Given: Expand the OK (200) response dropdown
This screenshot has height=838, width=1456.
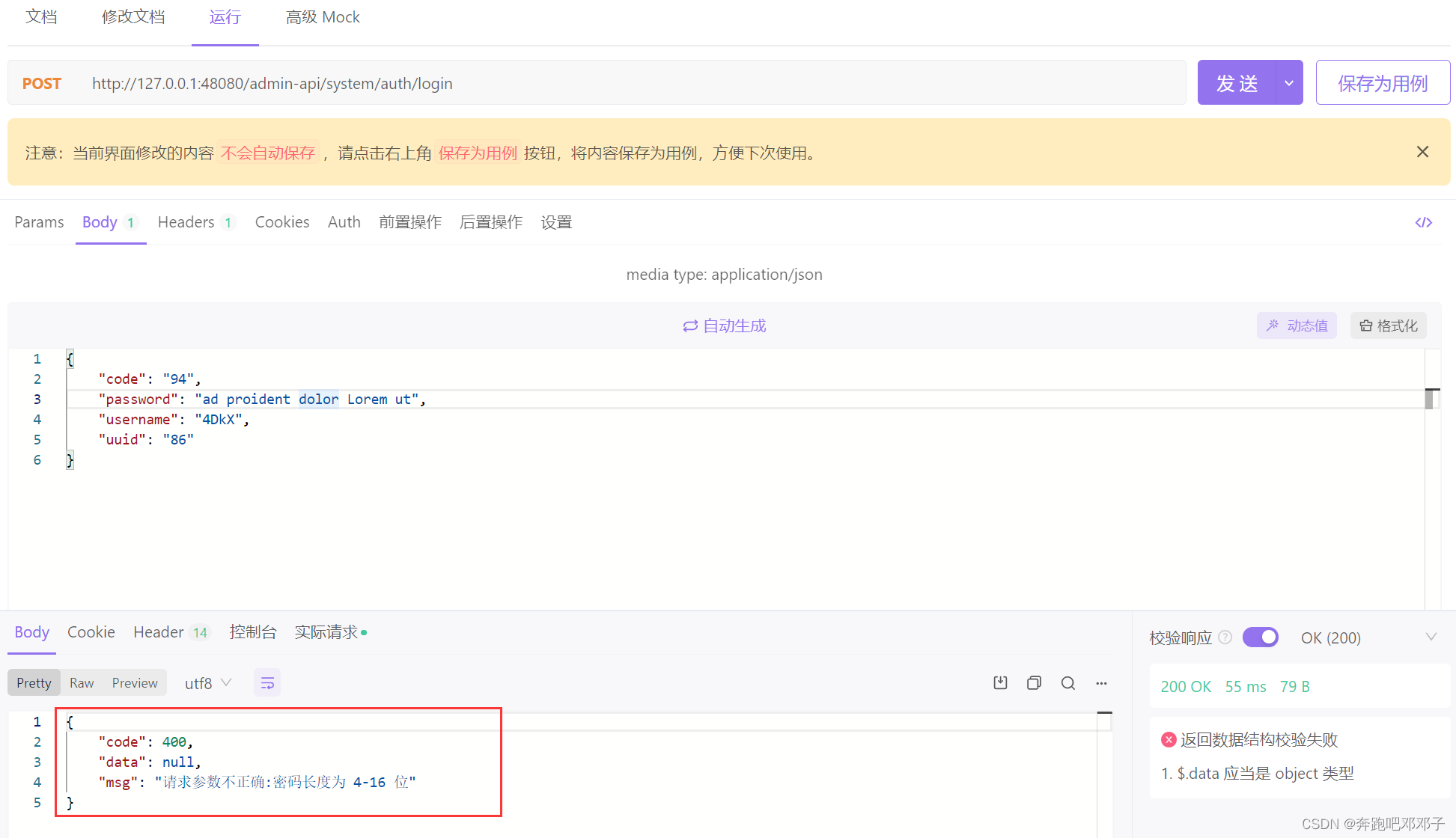Looking at the screenshot, I should (1431, 637).
